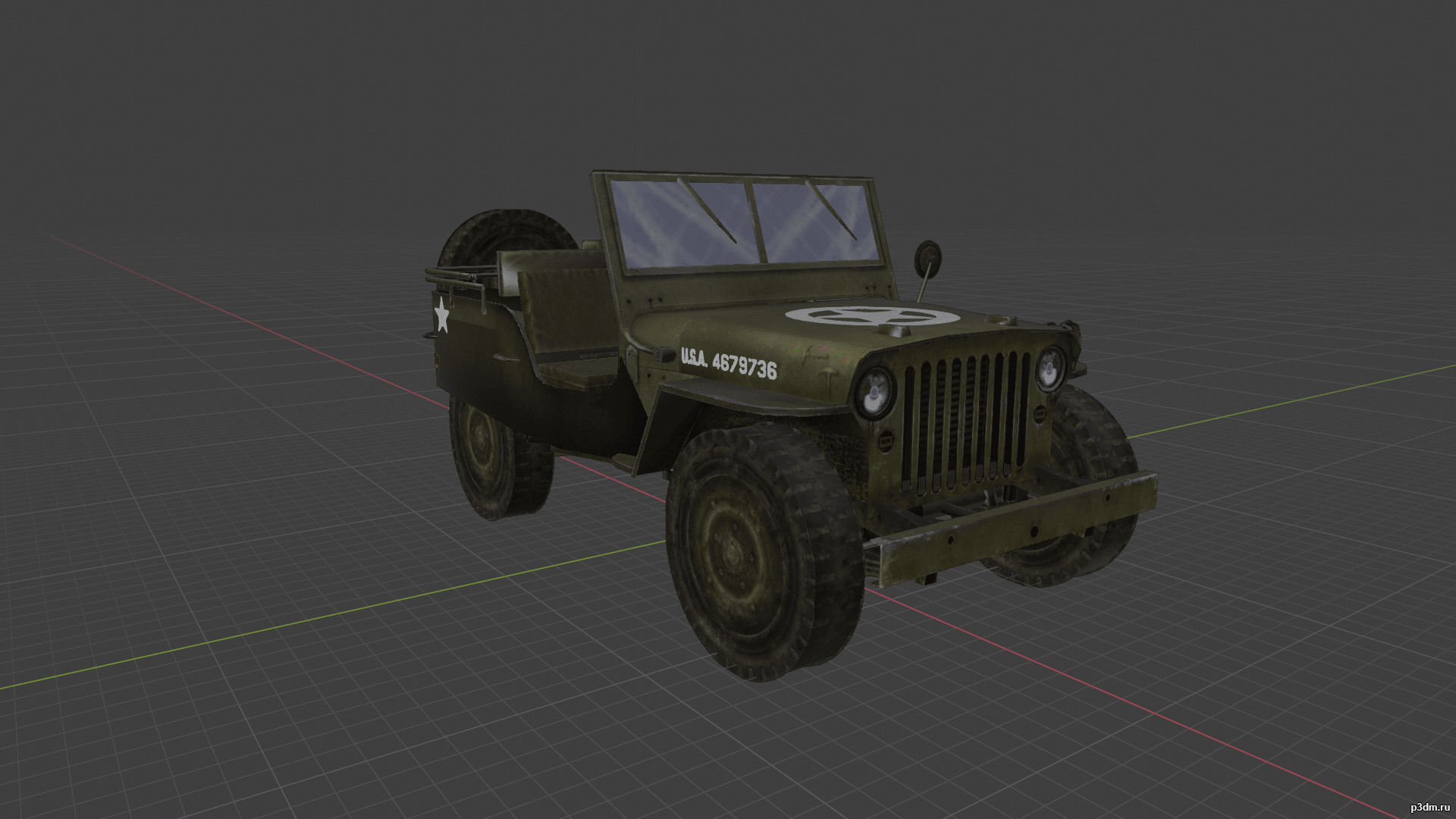This screenshot has height=819, width=1456.
Task: Click the circled star on the hood
Action: [x=871, y=317]
